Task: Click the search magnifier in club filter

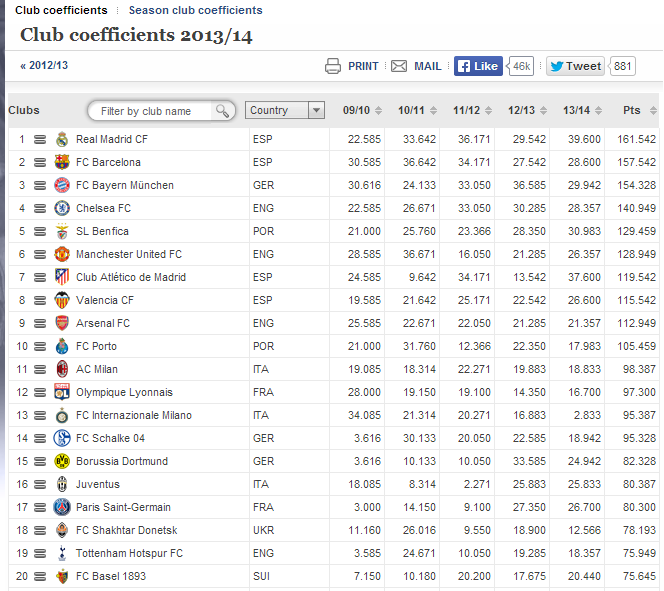Action: 222,111
